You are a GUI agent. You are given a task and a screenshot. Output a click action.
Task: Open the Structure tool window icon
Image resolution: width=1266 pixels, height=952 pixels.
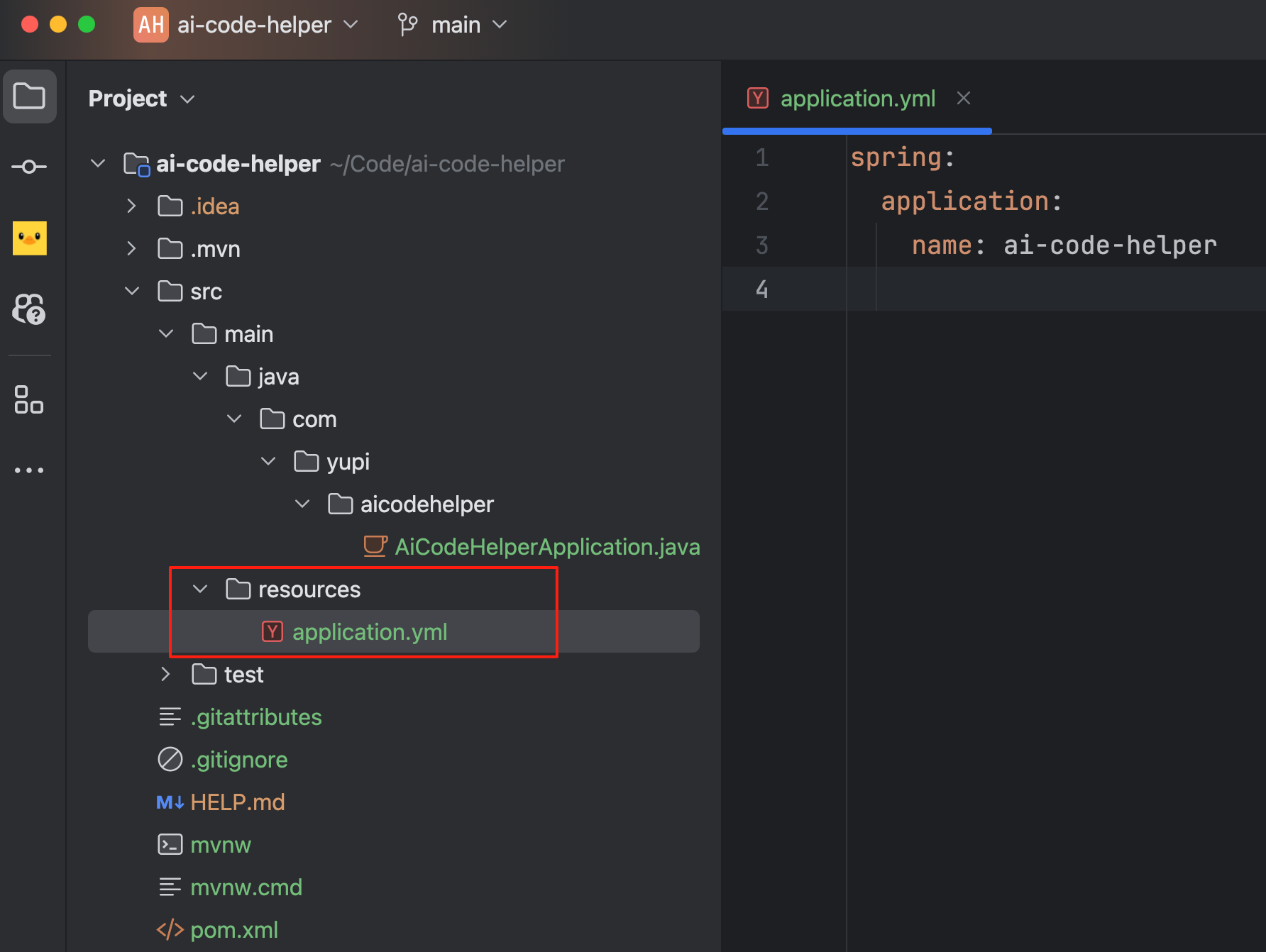point(29,399)
